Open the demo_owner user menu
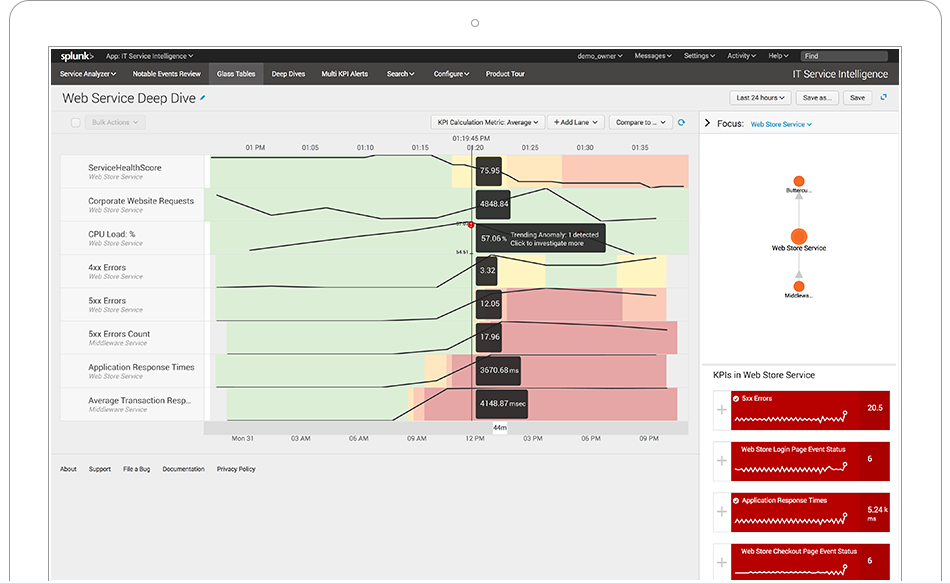 pyautogui.click(x=600, y=56)
